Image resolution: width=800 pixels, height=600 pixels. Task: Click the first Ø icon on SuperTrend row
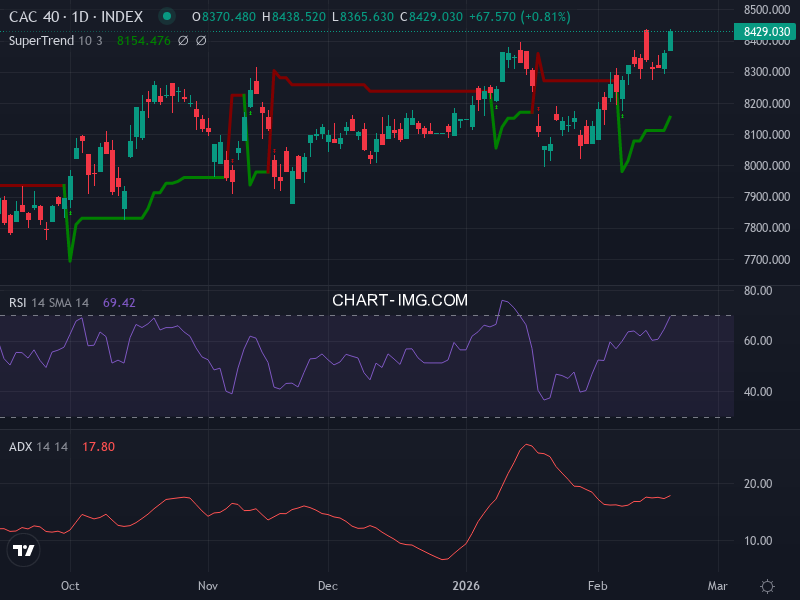[x=184, y=39]
